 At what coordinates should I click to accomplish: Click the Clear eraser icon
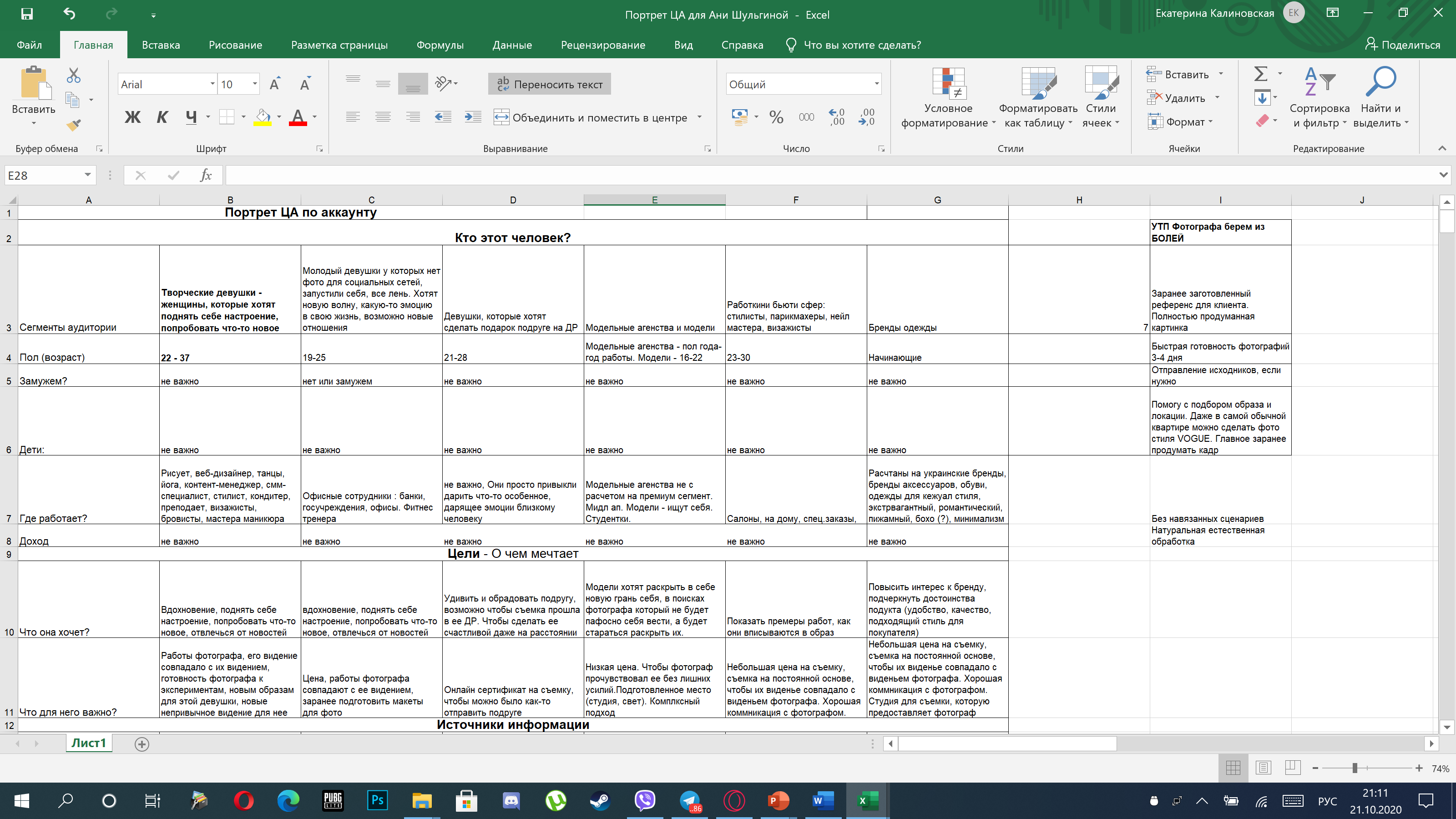click(x=1262, y=121)
